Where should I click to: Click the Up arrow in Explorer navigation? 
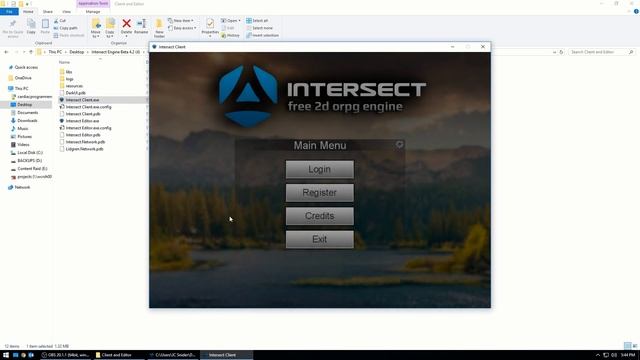click(31, 52)
